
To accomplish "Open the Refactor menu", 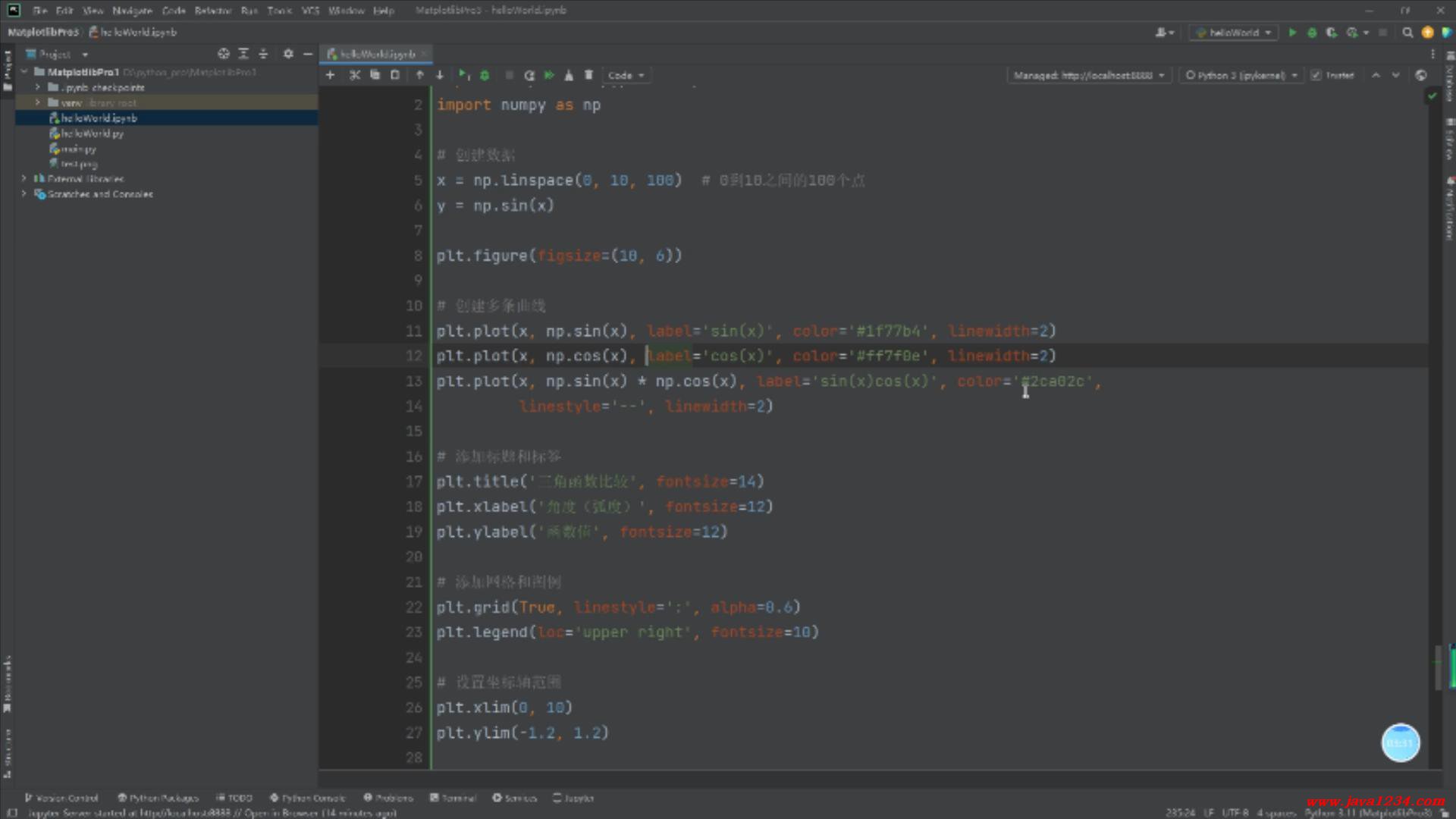I will (x=212, y=11).
